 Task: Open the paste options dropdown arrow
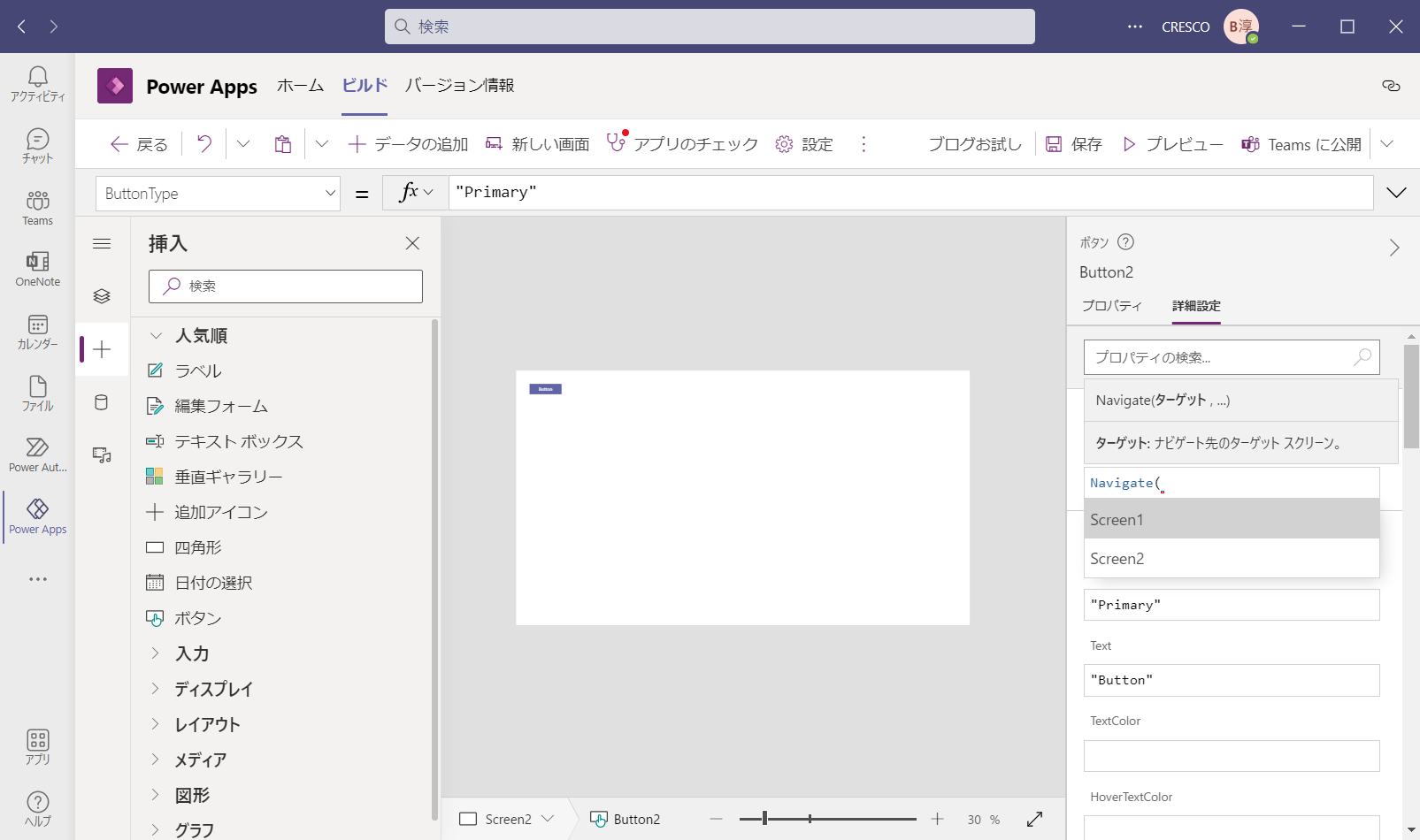(321, 144)
